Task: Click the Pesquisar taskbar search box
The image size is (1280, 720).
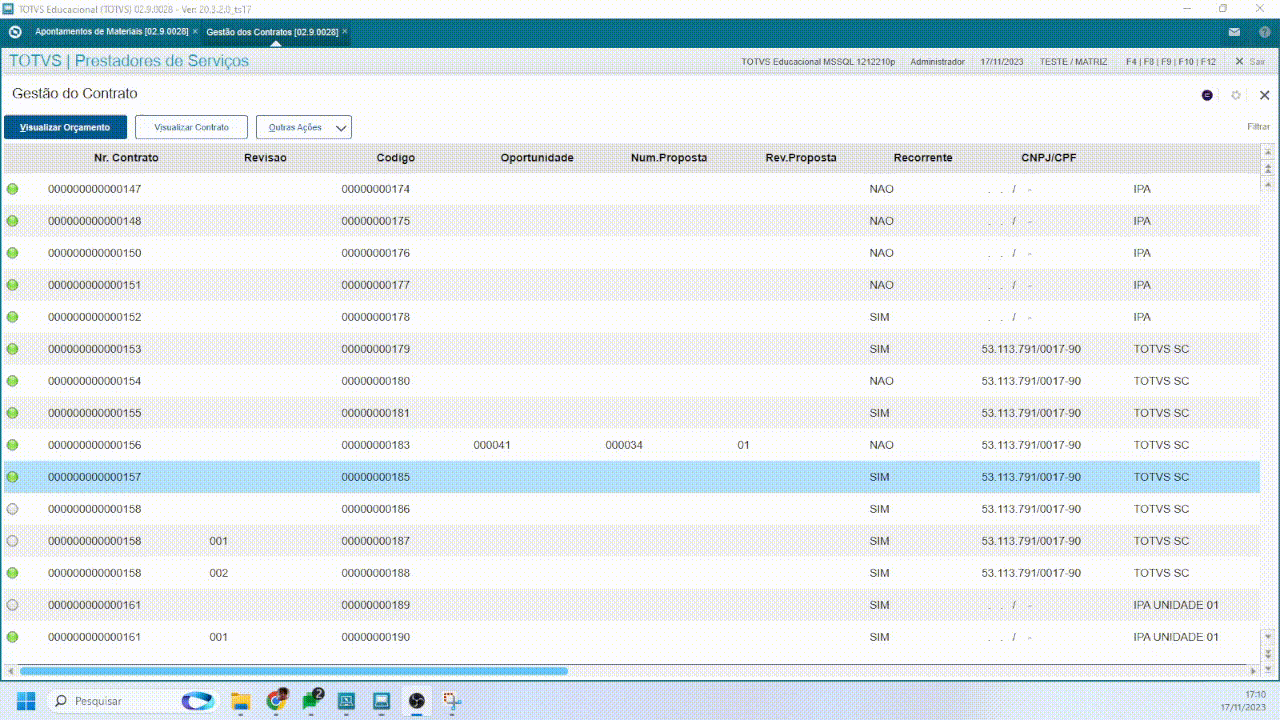Action: click(x=130, y=700)
